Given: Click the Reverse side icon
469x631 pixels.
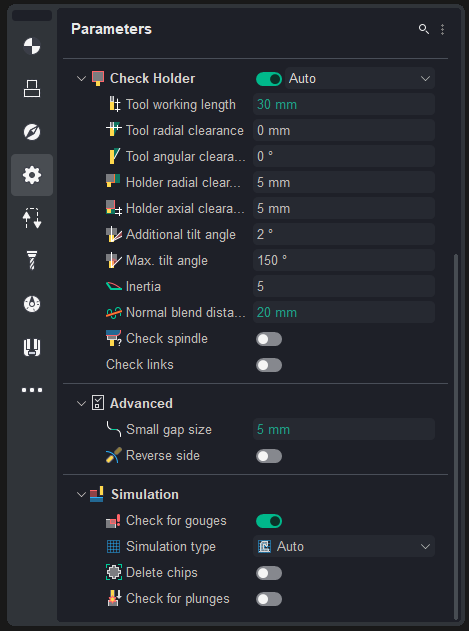Looking at the screenshot, I should [114, 455].
